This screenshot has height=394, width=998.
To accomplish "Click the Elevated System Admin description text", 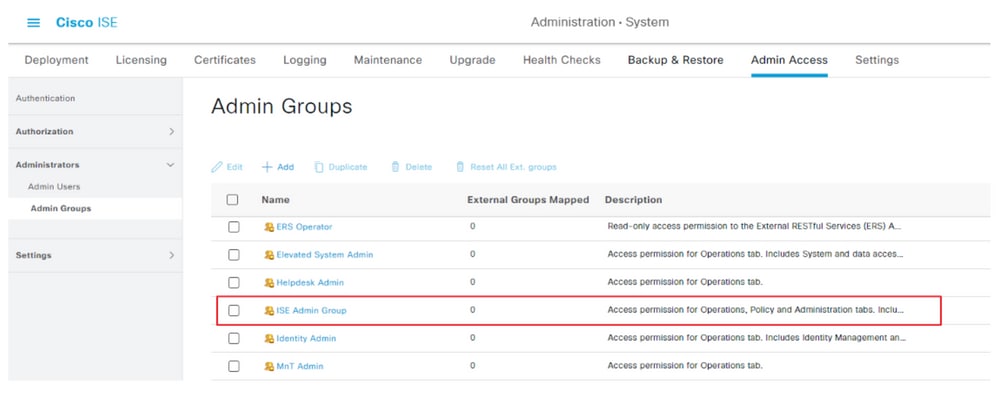I will coord(756,255).
